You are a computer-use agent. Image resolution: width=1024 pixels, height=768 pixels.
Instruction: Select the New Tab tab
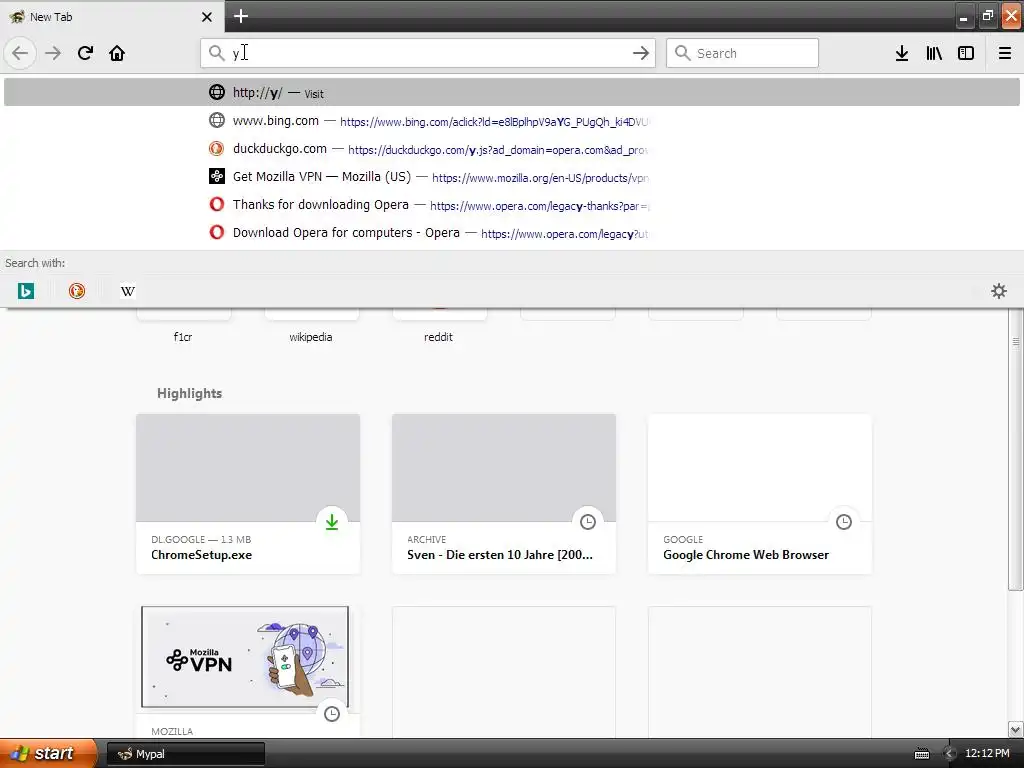pyautogui.click(x=112, y=16)
